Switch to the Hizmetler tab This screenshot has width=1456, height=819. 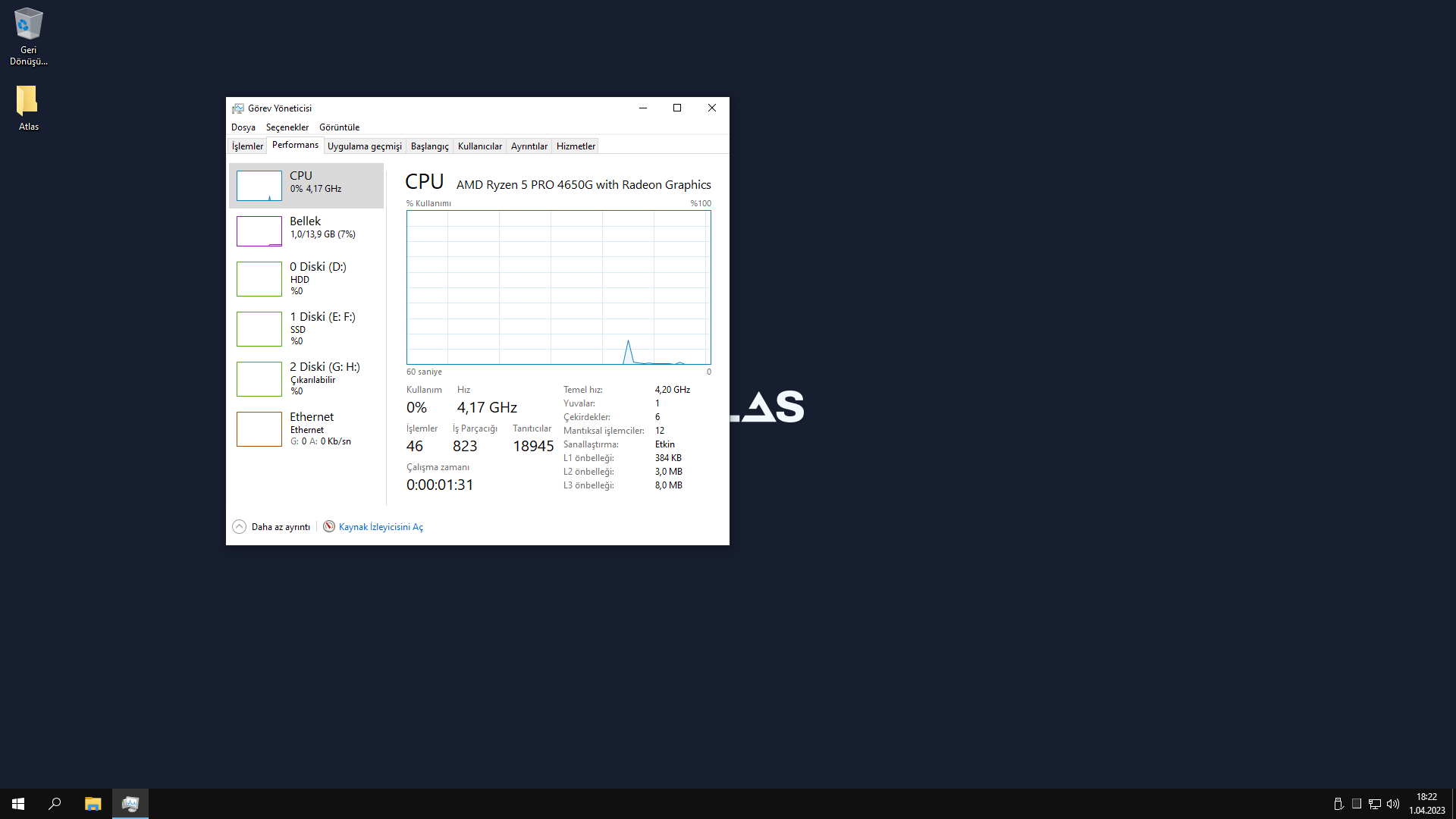576,146
